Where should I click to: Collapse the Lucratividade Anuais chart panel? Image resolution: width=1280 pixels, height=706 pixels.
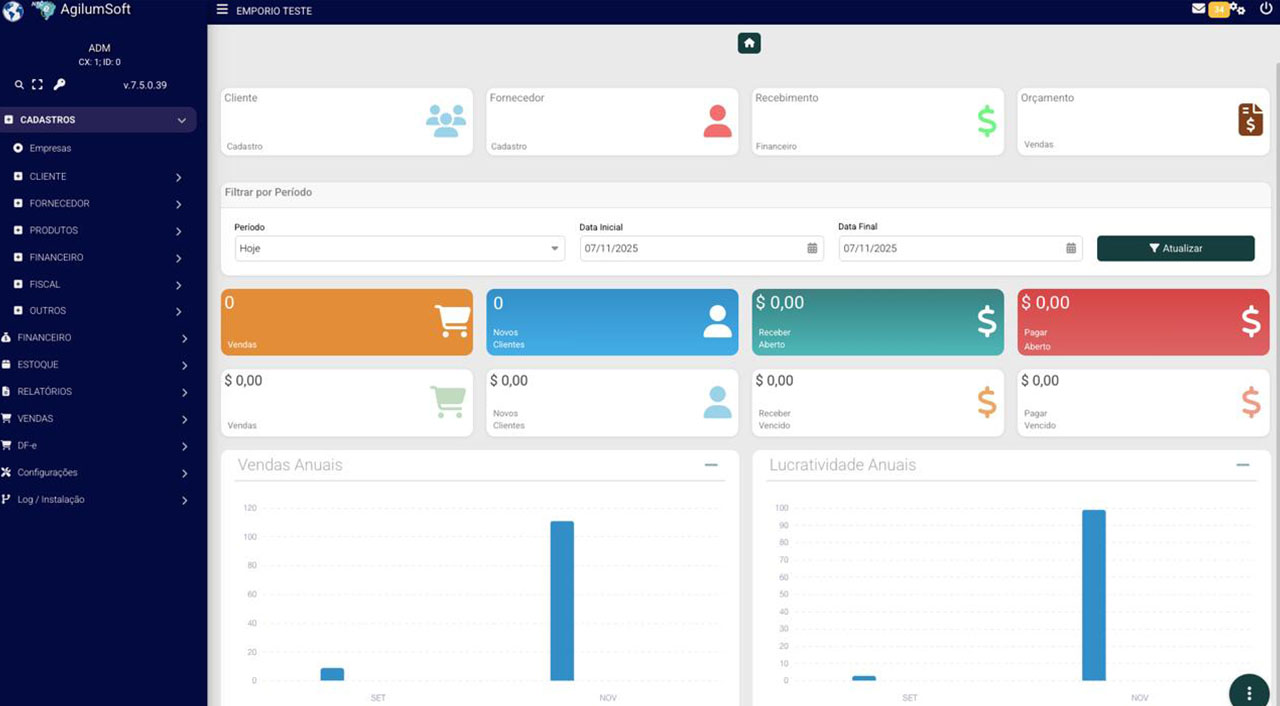point(1242,465)
